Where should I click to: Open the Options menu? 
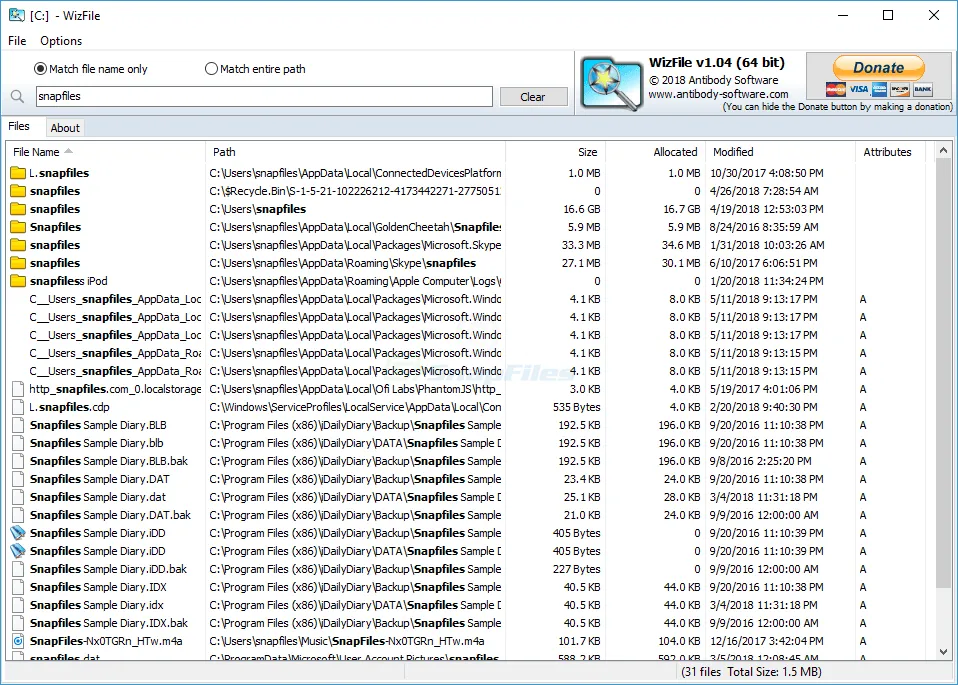(x=61, y=40)
